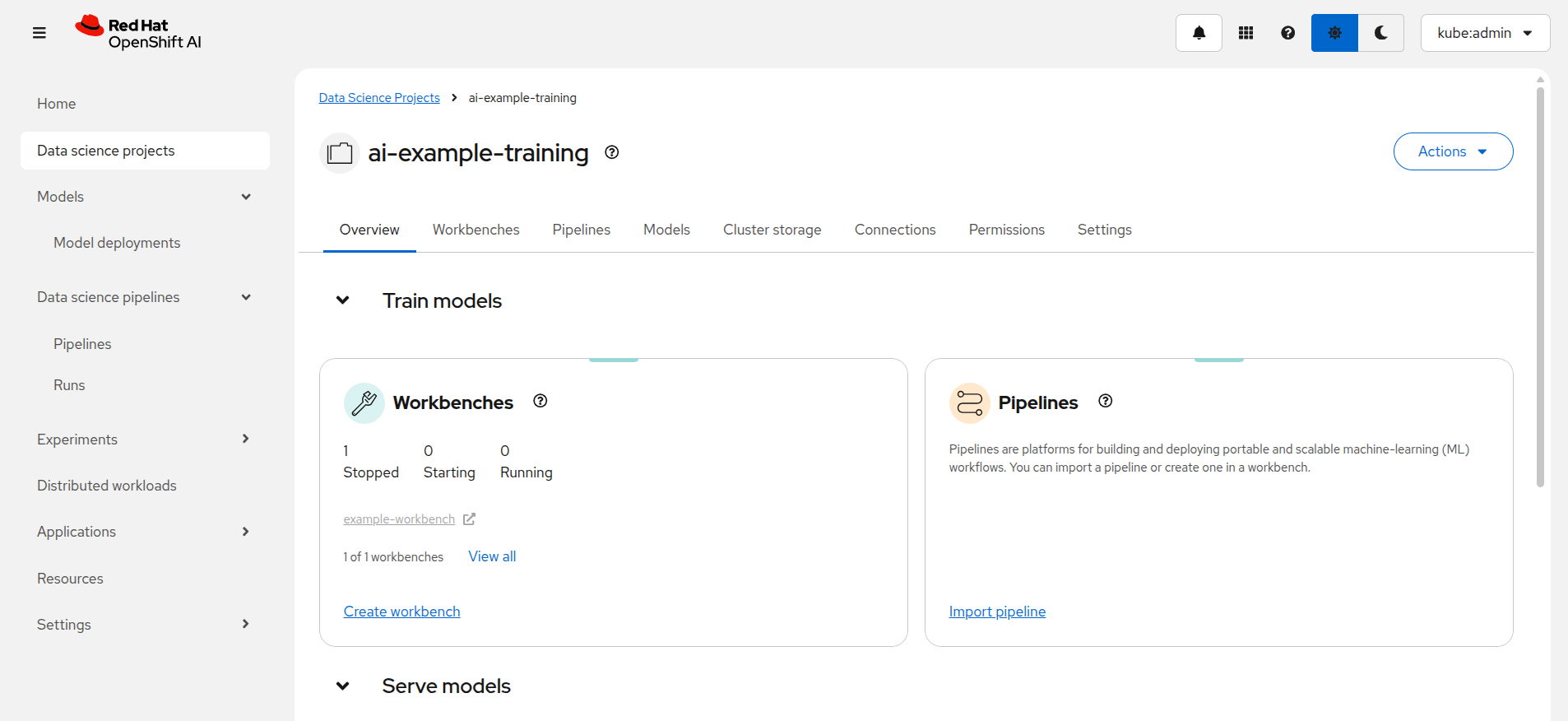The width and height of the screenshot is (1568, 721).
Task: Switch to dark theme moon icon
Action: [1381, 33]
